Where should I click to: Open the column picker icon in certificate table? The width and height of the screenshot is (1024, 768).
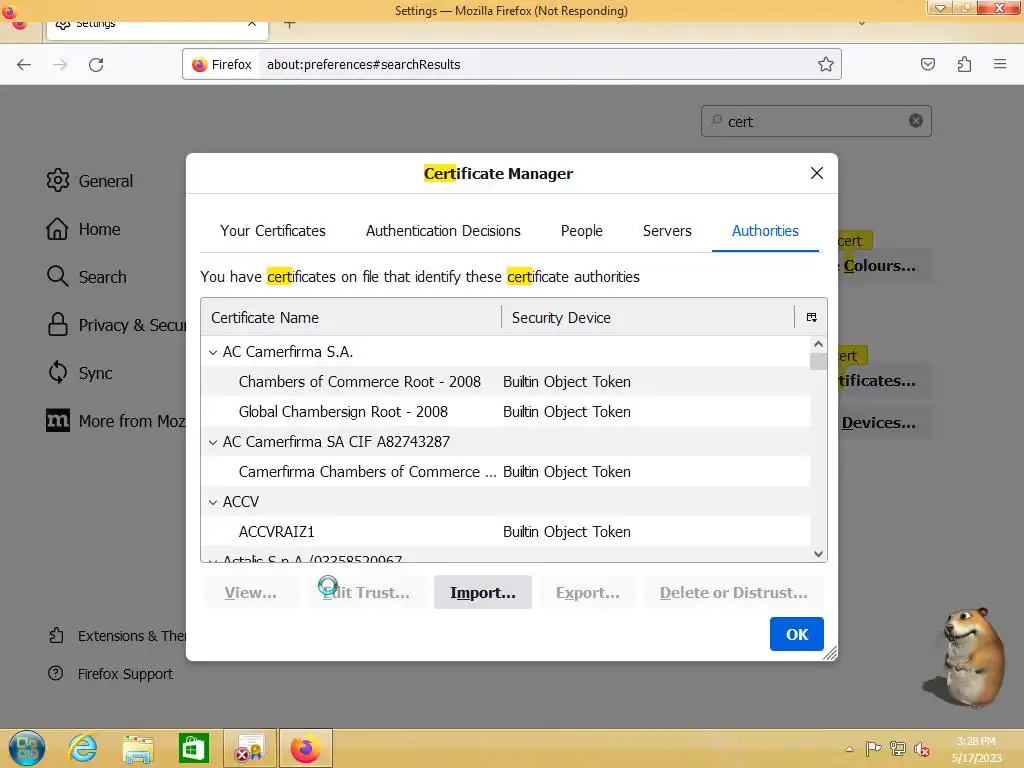[x=812, y=317]
